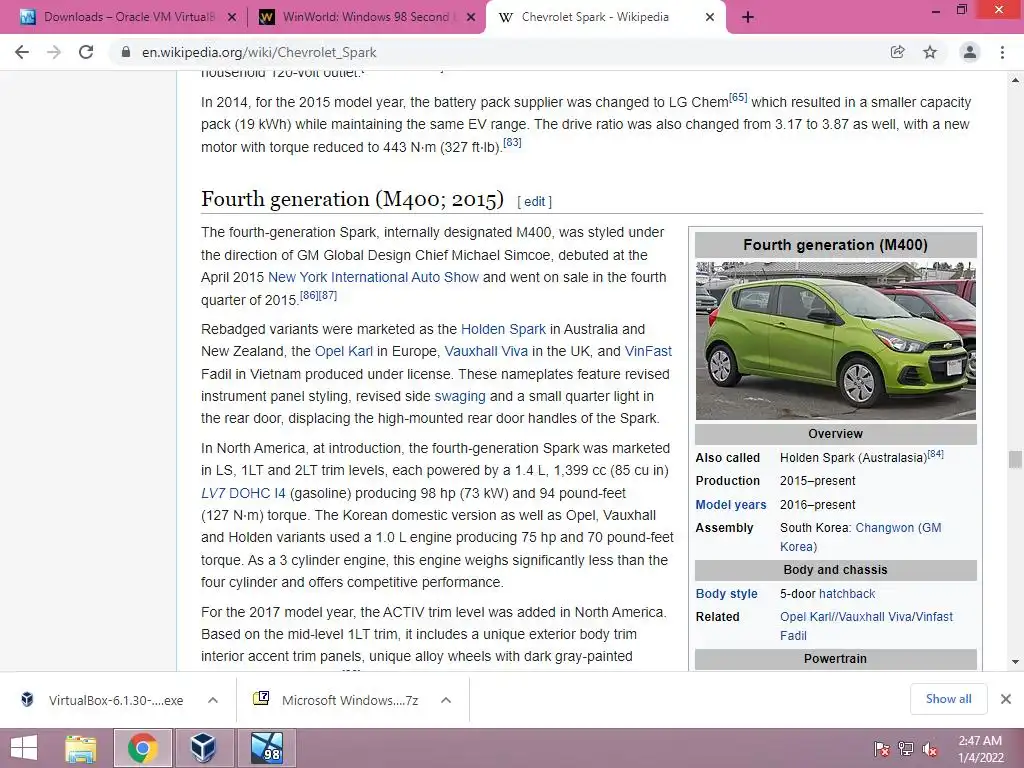Open Changwon (GM Korea) assembly link
This screenshot has width=1024, height=768.
861,537
